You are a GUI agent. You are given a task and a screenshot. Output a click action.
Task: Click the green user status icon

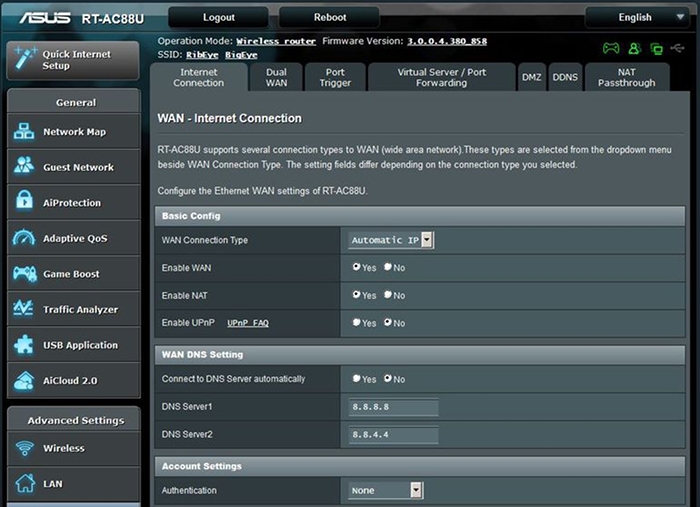(634, 48)
